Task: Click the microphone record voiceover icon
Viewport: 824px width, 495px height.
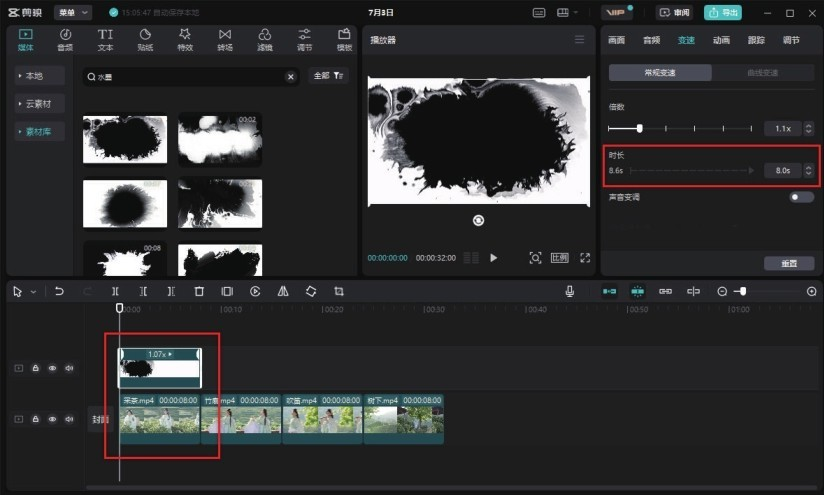Action: coord(570,291)
